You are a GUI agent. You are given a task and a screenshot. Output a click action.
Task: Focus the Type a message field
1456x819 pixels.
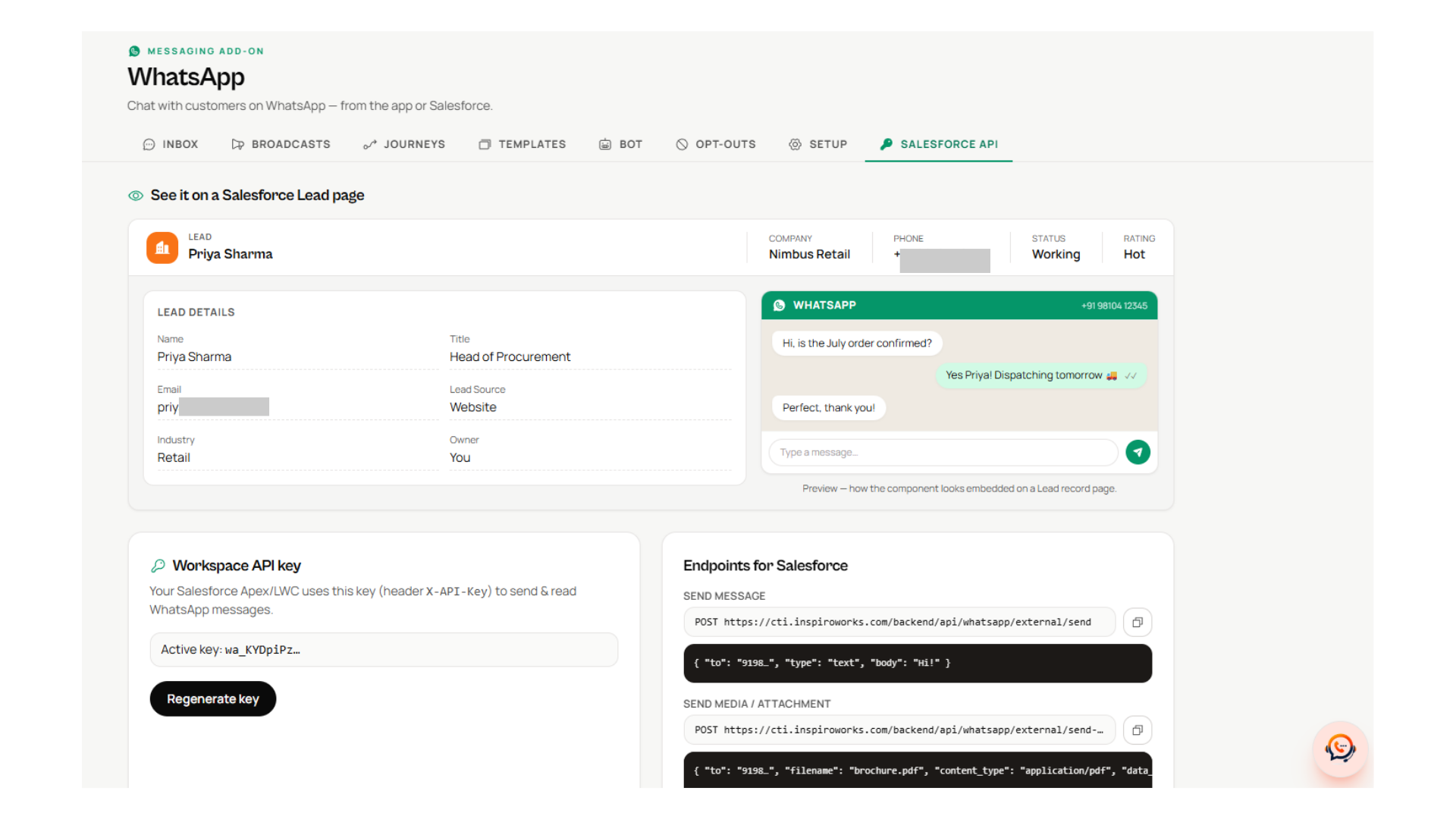(943, 452)
